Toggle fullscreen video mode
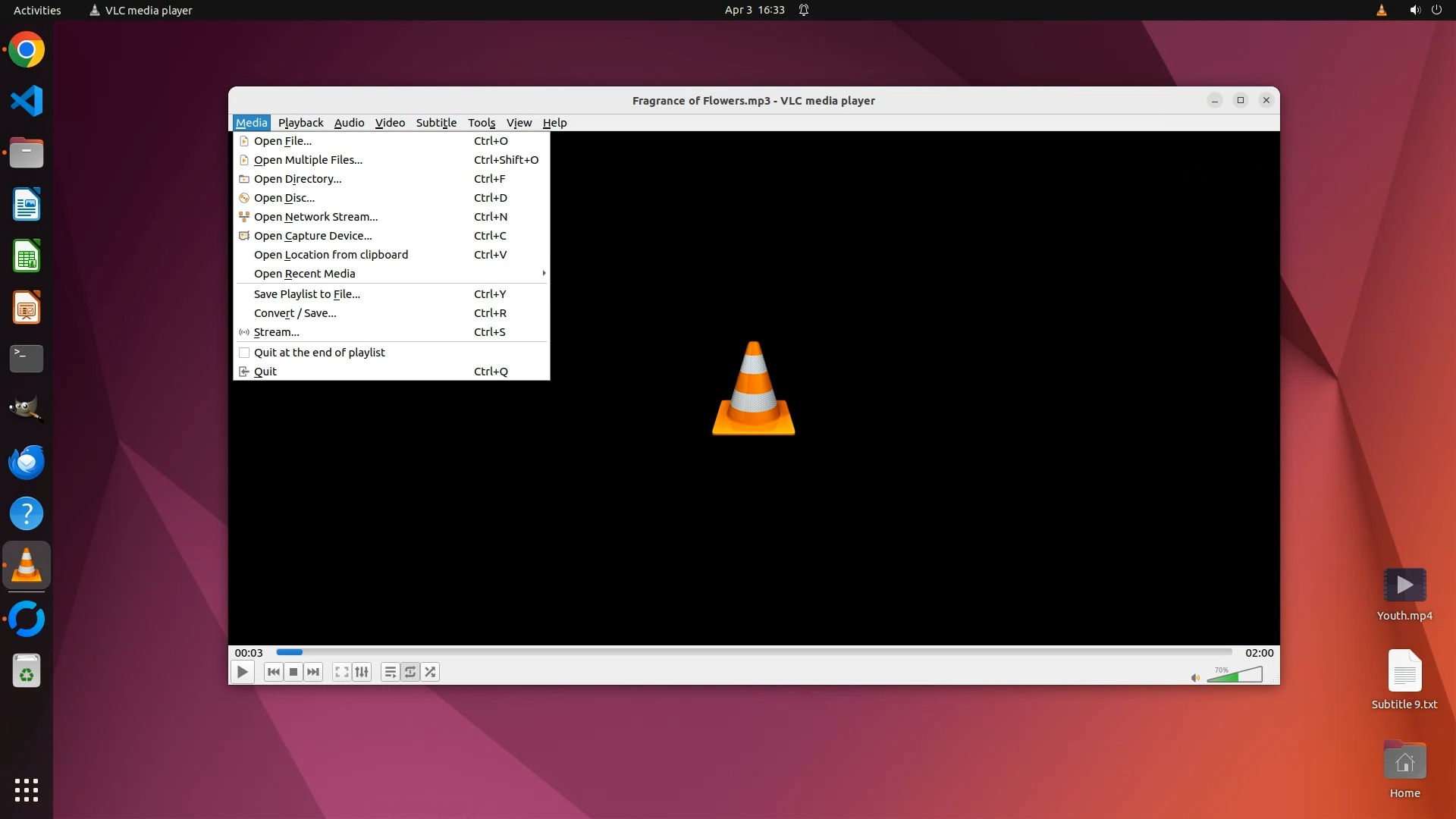 342,672
